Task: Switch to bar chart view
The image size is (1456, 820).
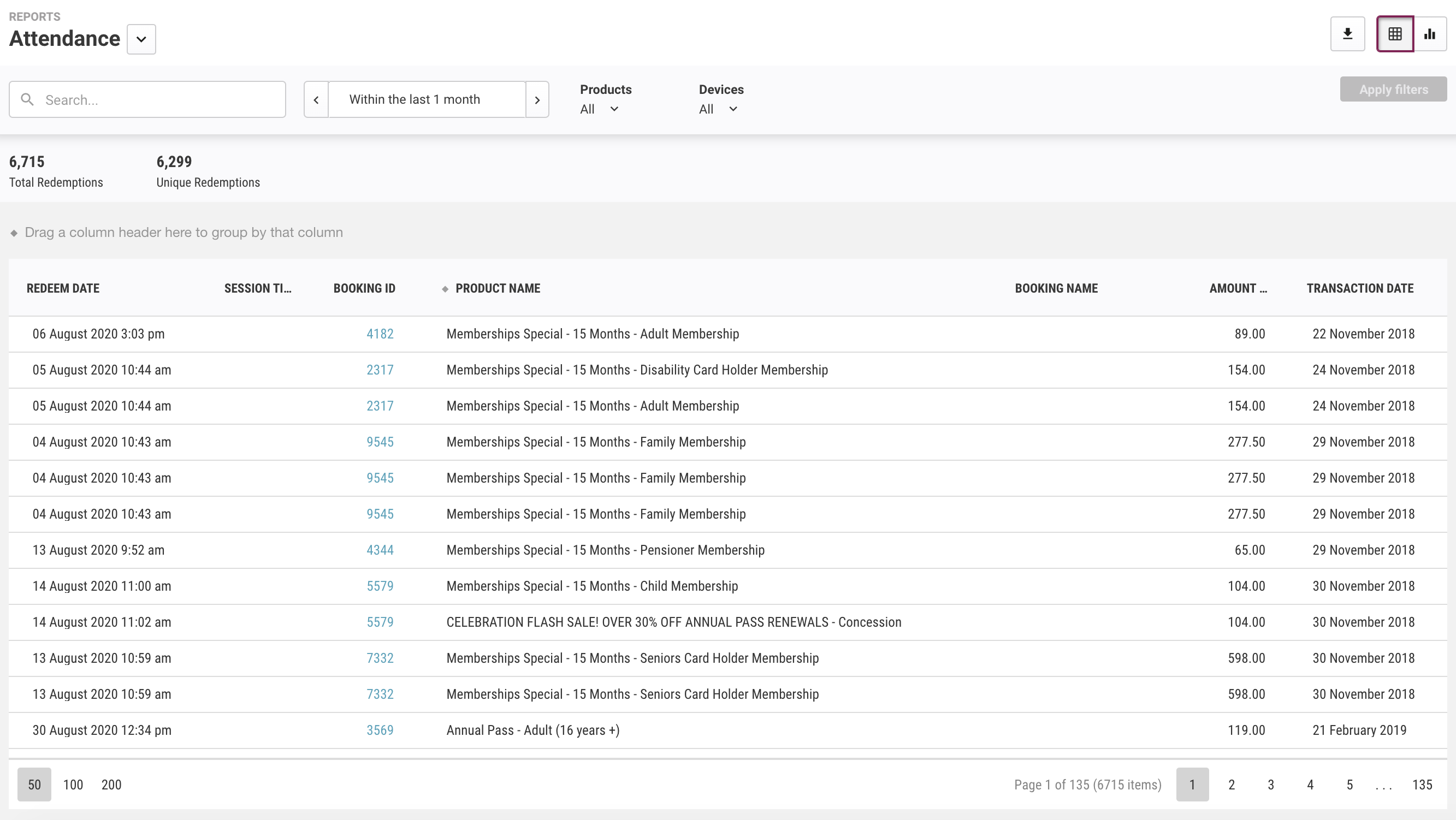Action: [1430, 34]
